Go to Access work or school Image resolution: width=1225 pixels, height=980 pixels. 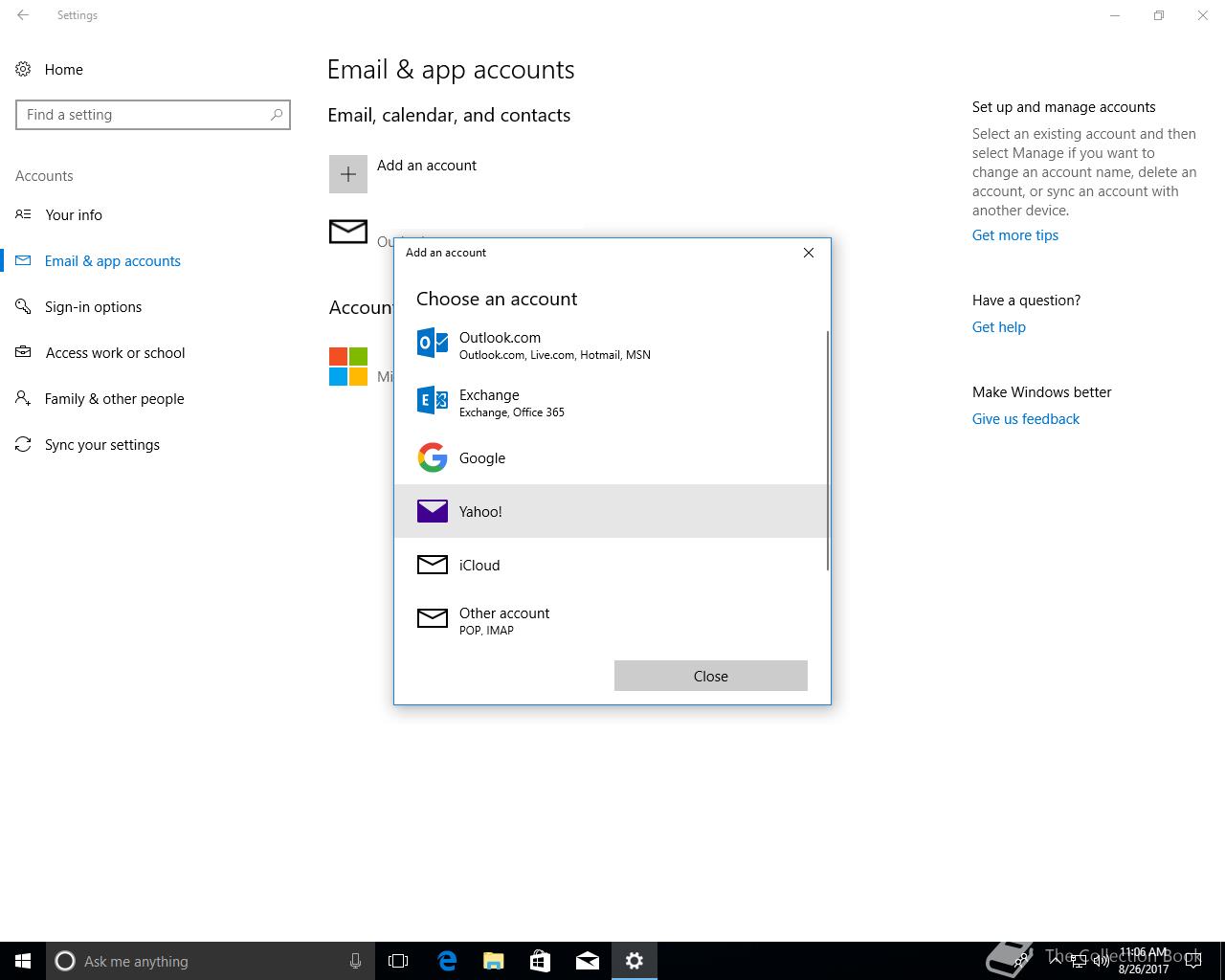115,353
